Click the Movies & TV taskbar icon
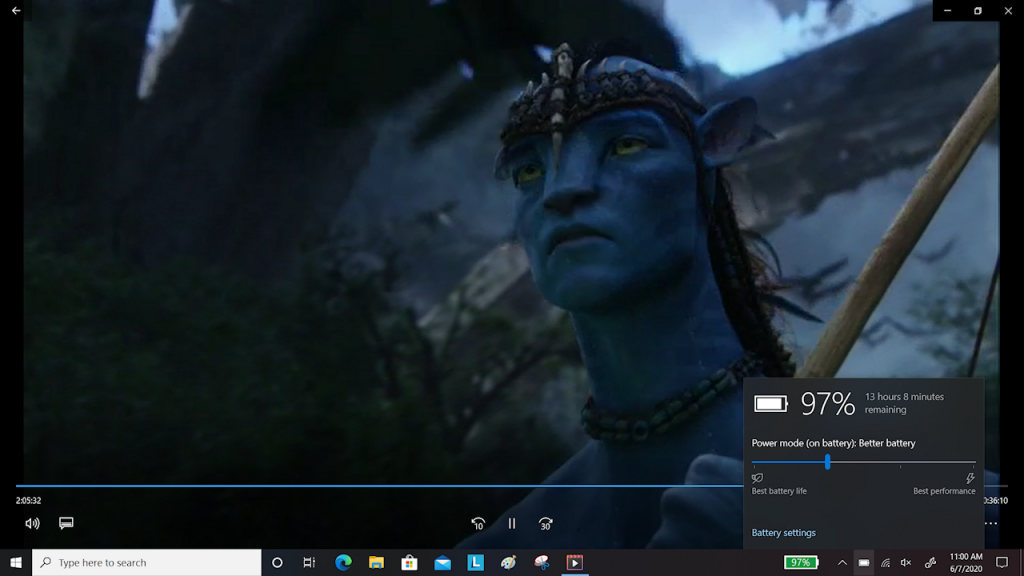 coord(575,562)
